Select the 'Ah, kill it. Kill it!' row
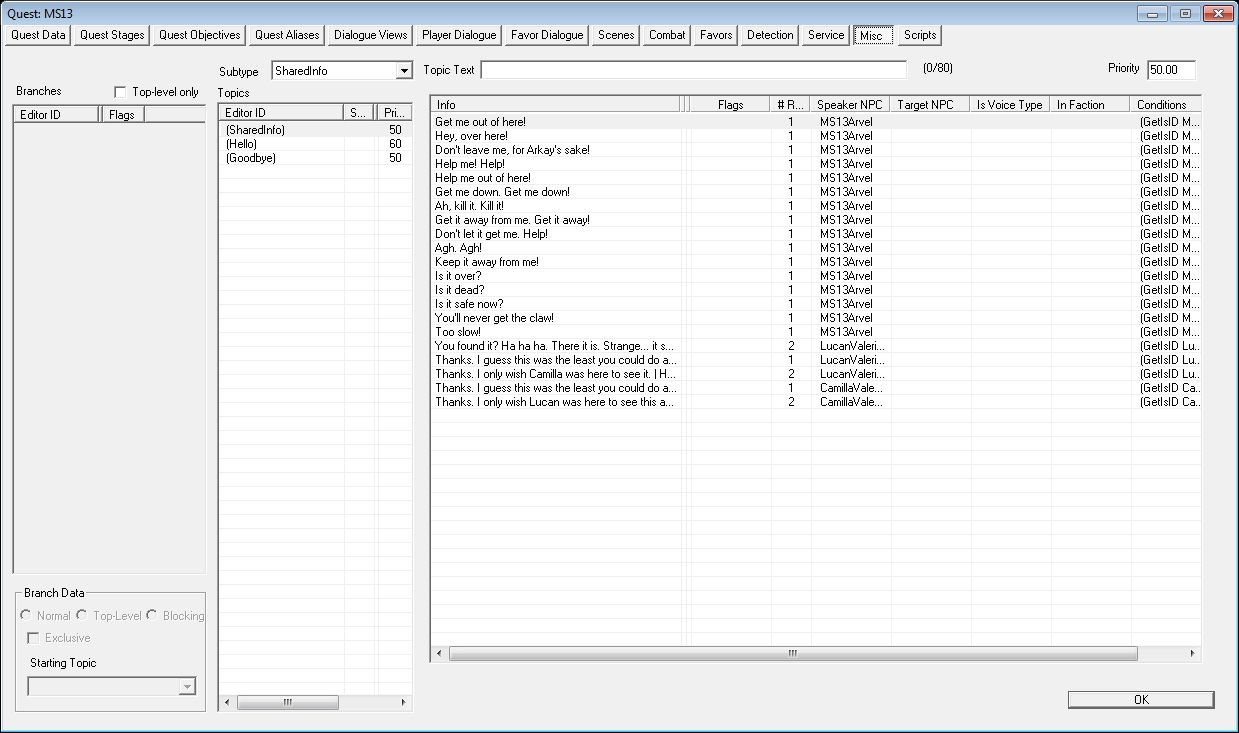Screen dimensions: 1239x733 point(815,206)
